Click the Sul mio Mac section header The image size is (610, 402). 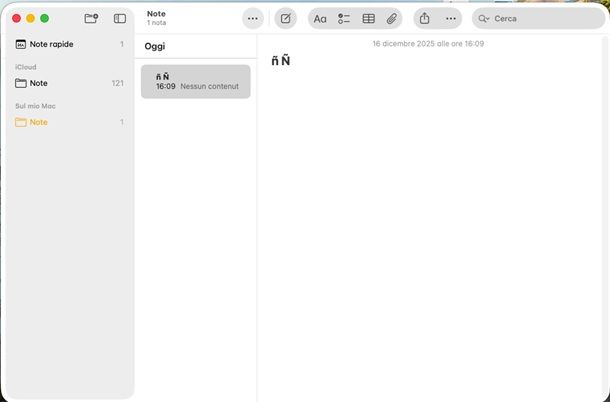pos(35,106)
